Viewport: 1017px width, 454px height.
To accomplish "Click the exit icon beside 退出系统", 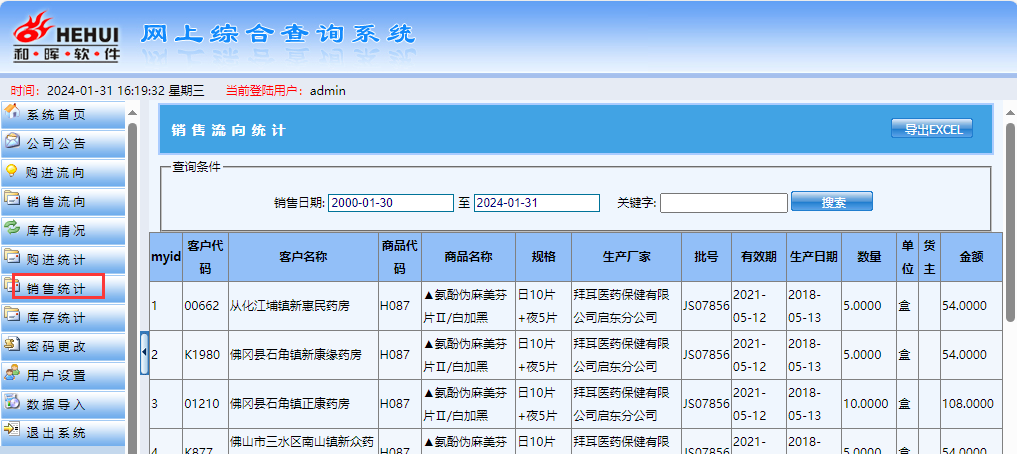I will pyautogui.click(x=13, y=432).
